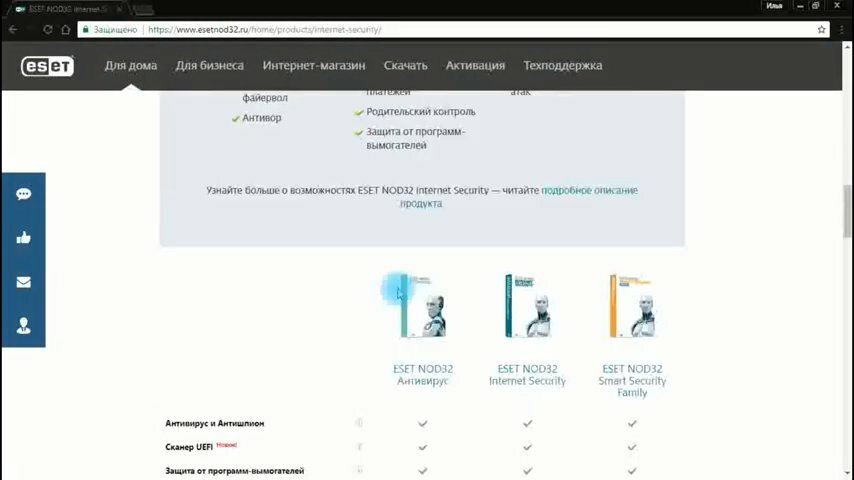Click the ESET logo
854x480 pixels.
click(47, 66)
